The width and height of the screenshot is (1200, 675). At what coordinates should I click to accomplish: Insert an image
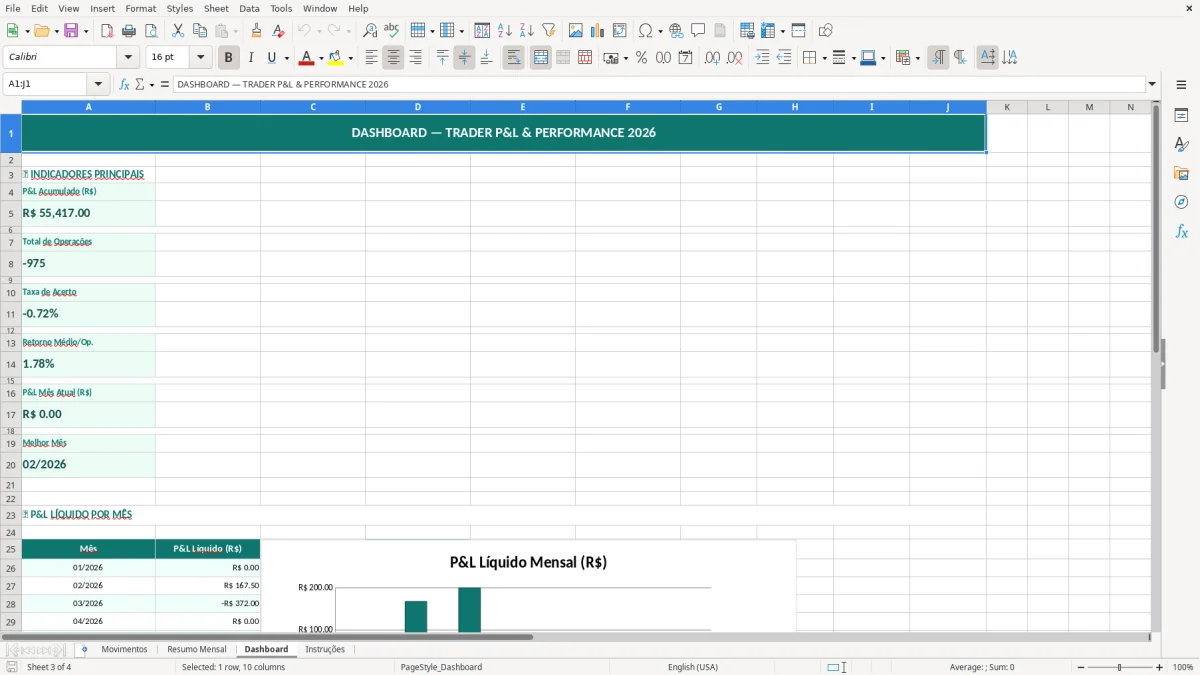576,31
